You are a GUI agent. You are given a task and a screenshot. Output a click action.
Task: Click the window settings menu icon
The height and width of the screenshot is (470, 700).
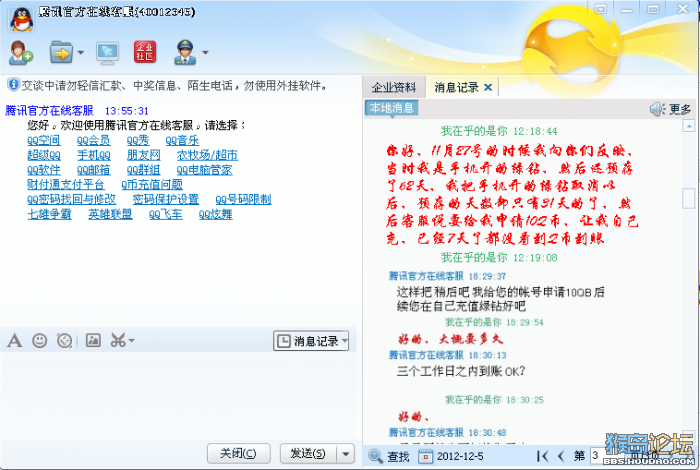coord(601,8)
